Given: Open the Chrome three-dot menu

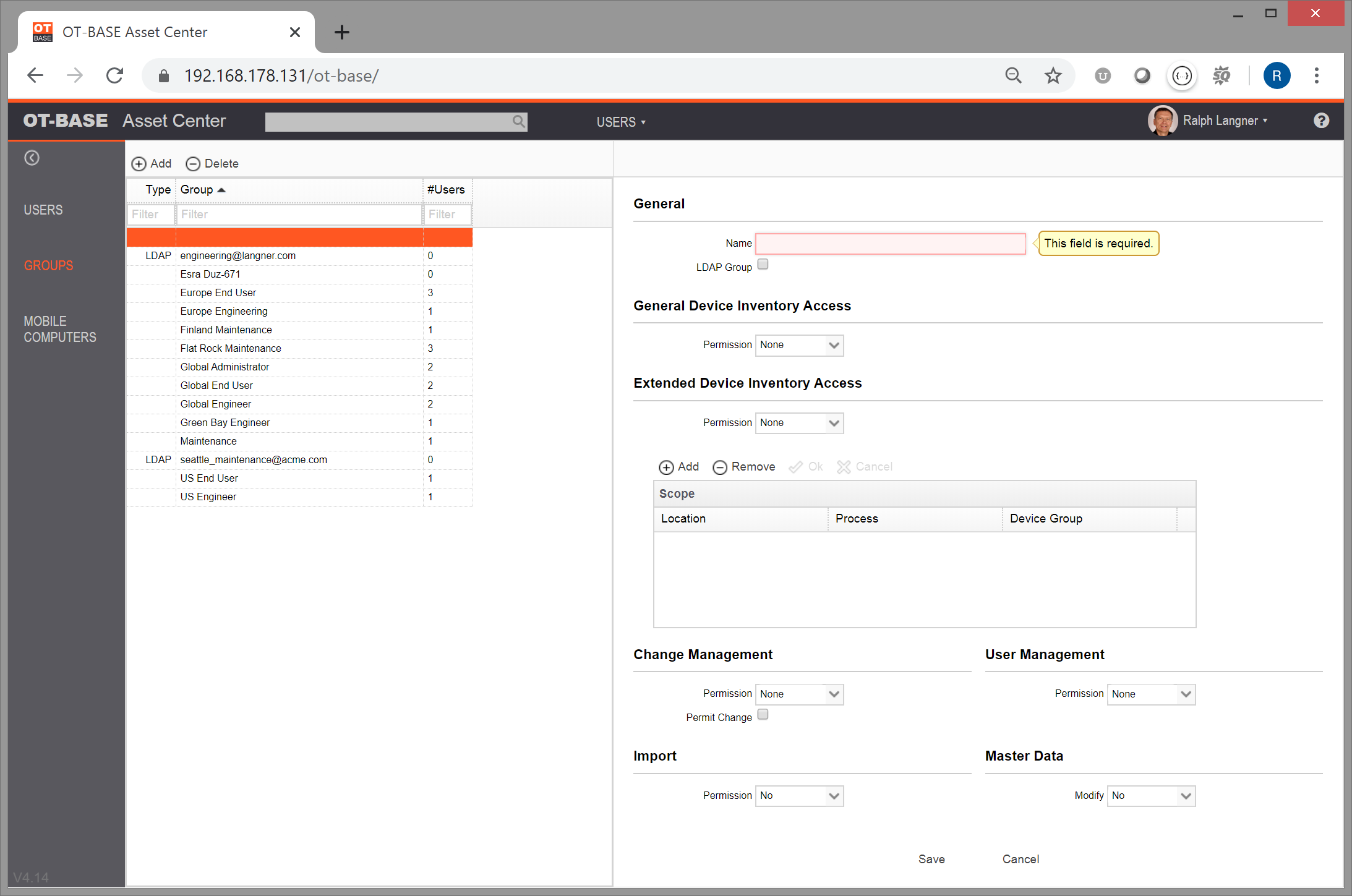Looking at the screenshot, I should (x=1317, y=75).
